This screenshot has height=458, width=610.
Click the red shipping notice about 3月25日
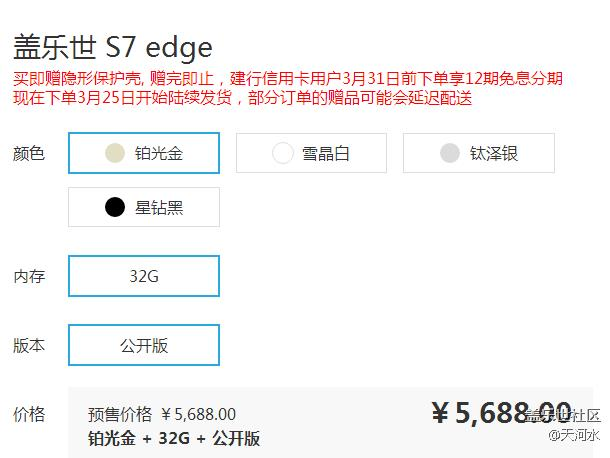point(242,97)
